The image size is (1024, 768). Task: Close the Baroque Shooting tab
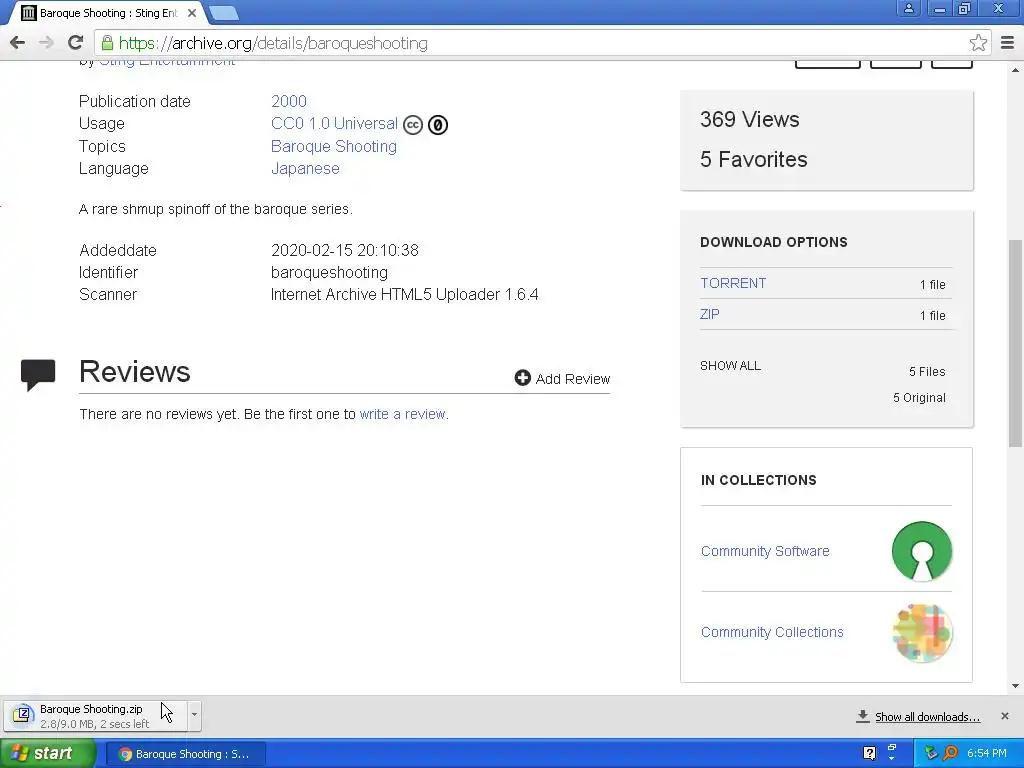click(x=192, y=13)
